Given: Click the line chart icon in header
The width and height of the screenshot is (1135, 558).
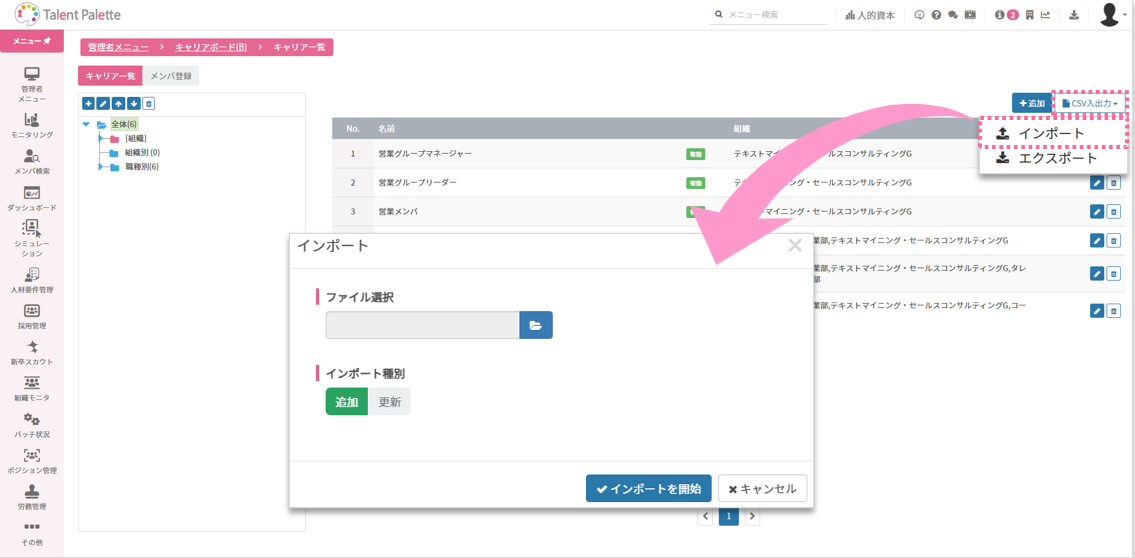Looking at the screenshot, I should (x=1045, y=14).
